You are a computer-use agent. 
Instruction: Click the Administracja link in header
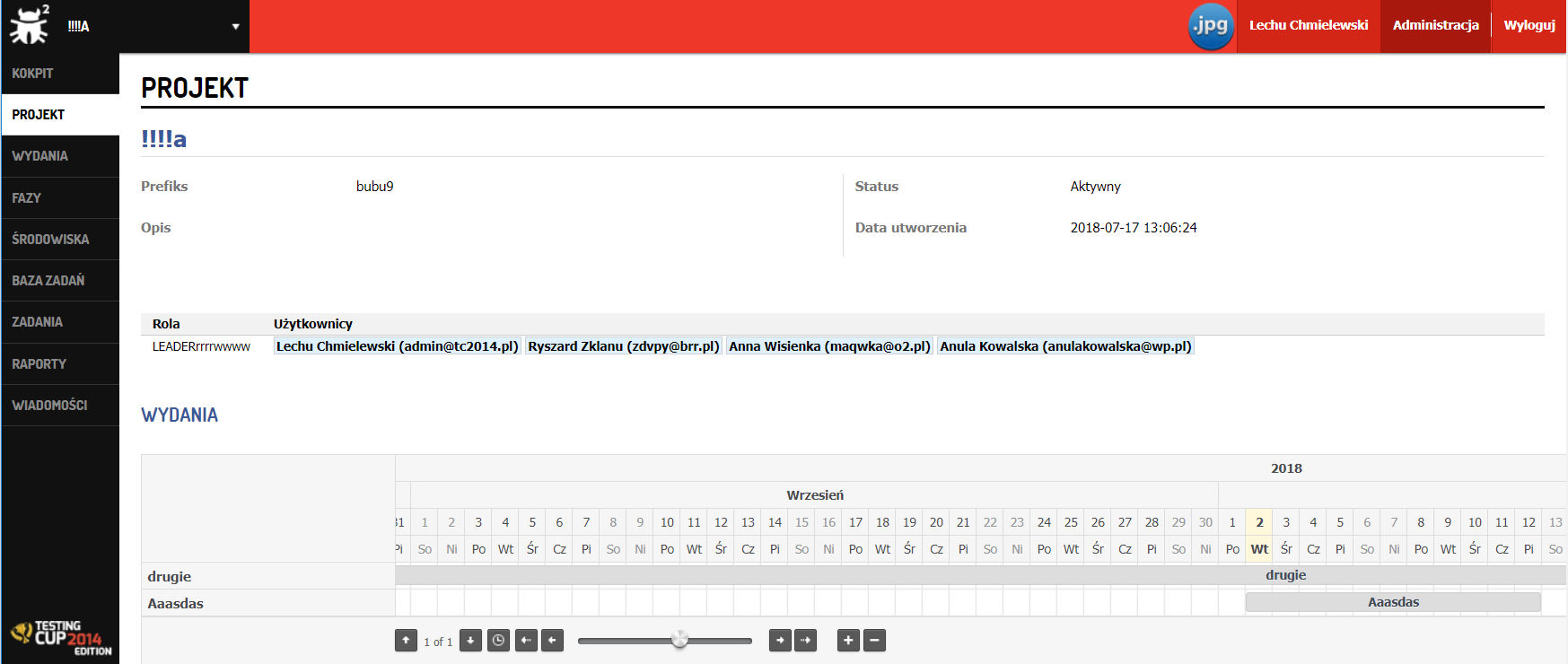pos(1435,26)
